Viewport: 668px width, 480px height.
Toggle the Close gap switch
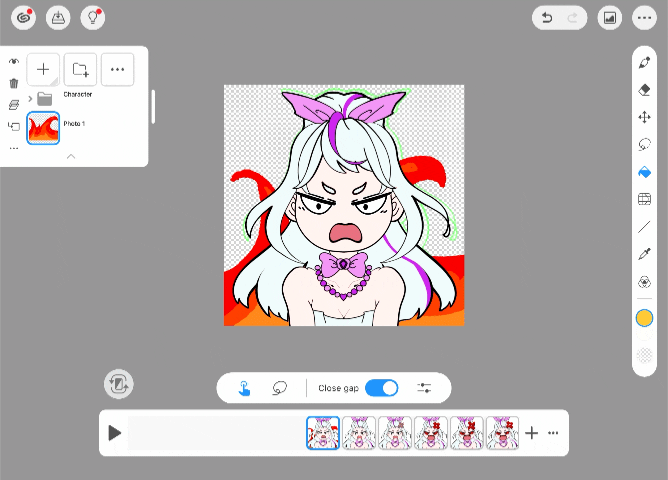point(382,388)
